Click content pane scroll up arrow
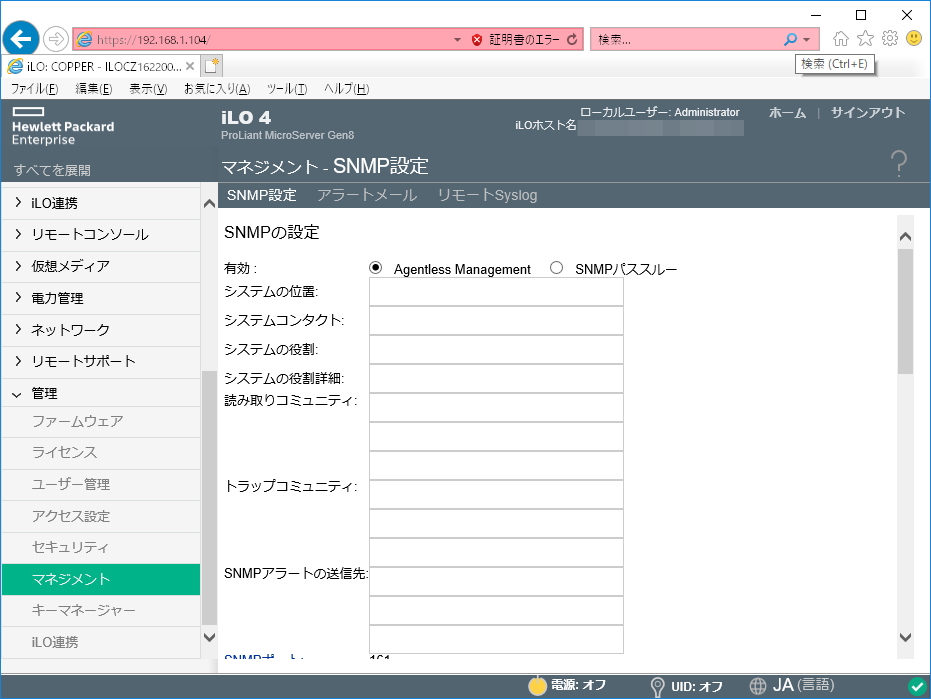This screenshot has width=931, height=699. [x=905, y=236]
